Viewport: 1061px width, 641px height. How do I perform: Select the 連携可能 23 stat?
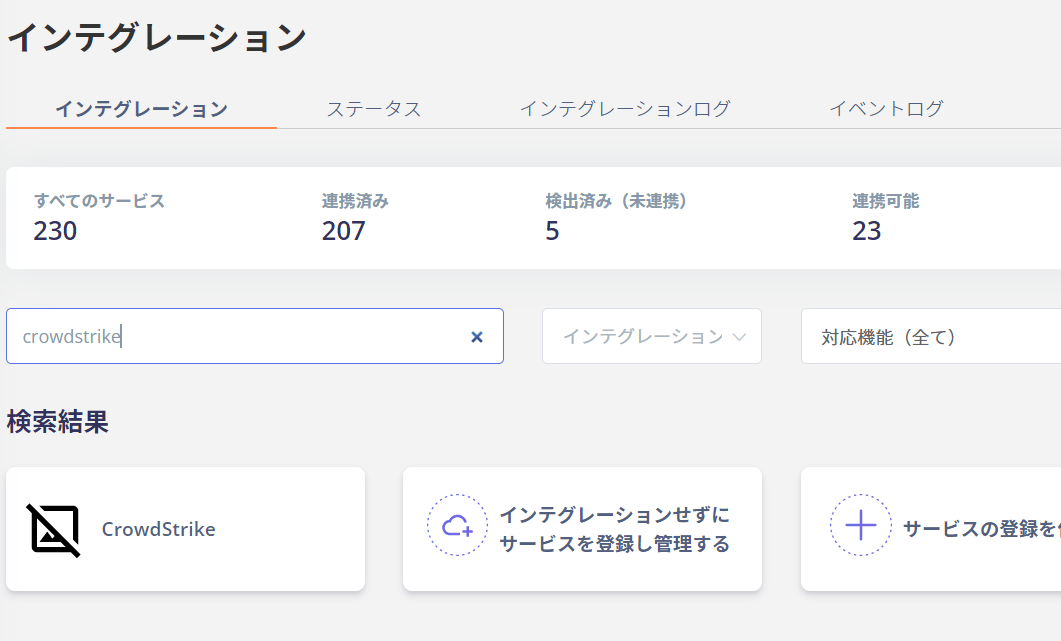(x=886, y=218)
